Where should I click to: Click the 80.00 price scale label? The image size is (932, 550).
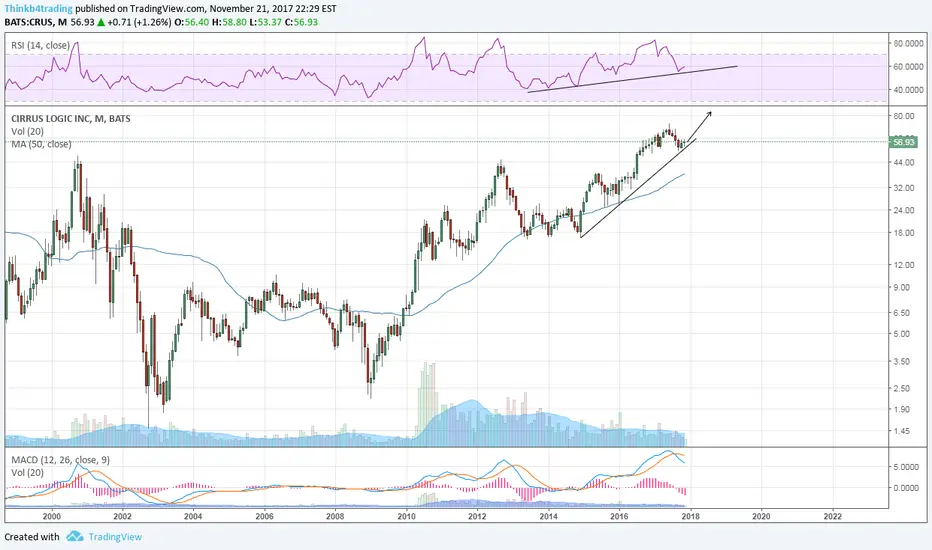click(903, 116)
